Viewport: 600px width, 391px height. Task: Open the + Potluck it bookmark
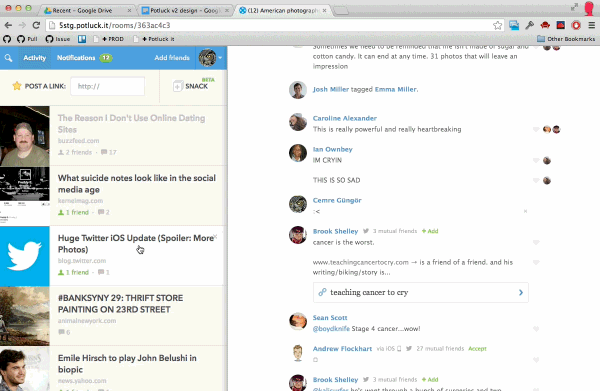tap(154, 39)
